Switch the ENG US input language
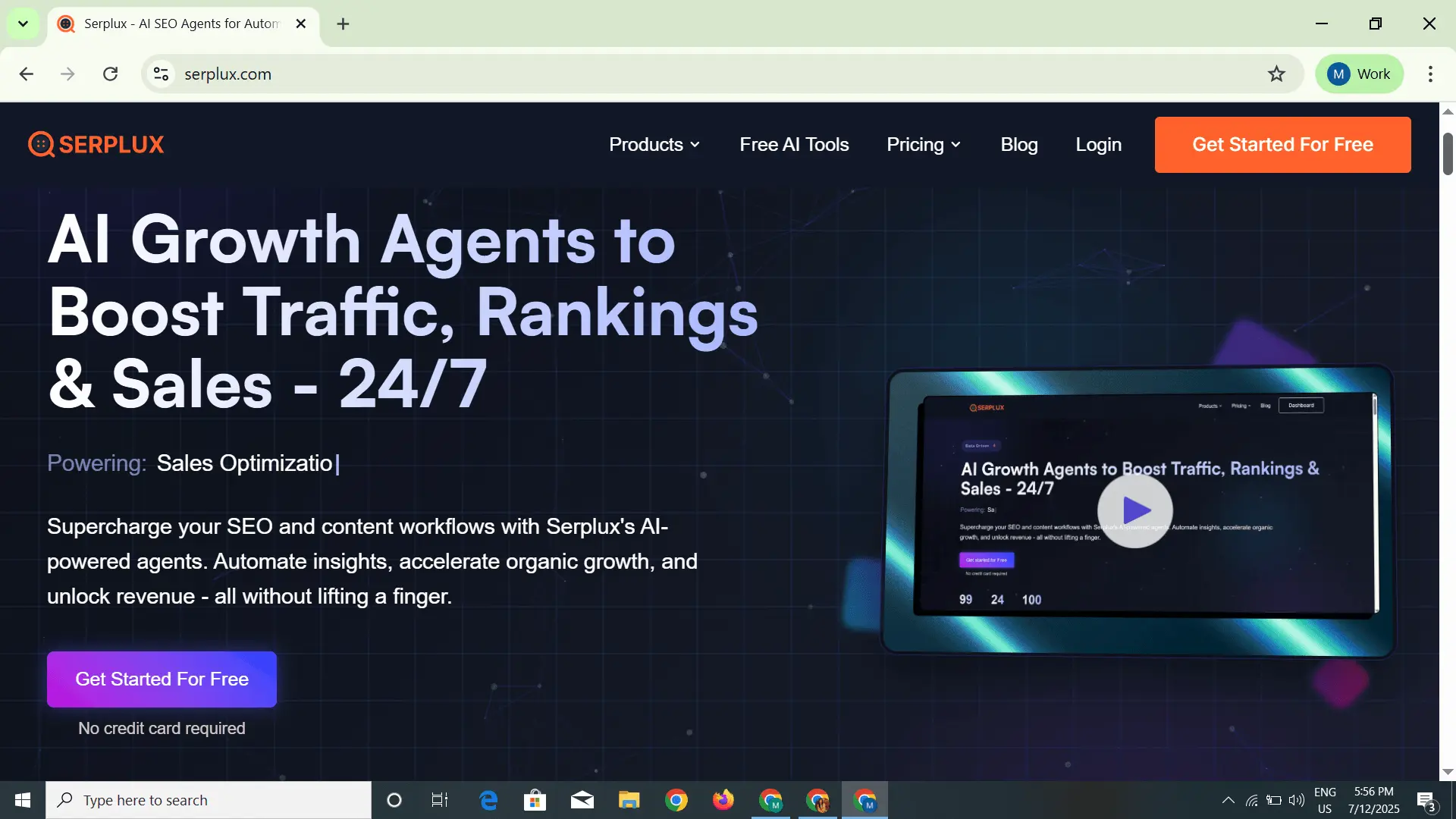Viewport: 1456px width, 819px height. 1325,800
